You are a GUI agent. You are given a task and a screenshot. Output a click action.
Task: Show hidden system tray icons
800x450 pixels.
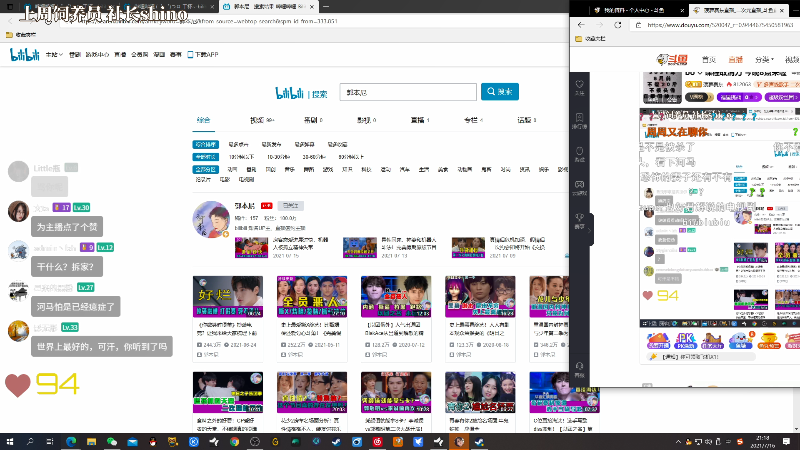[678, 442]
